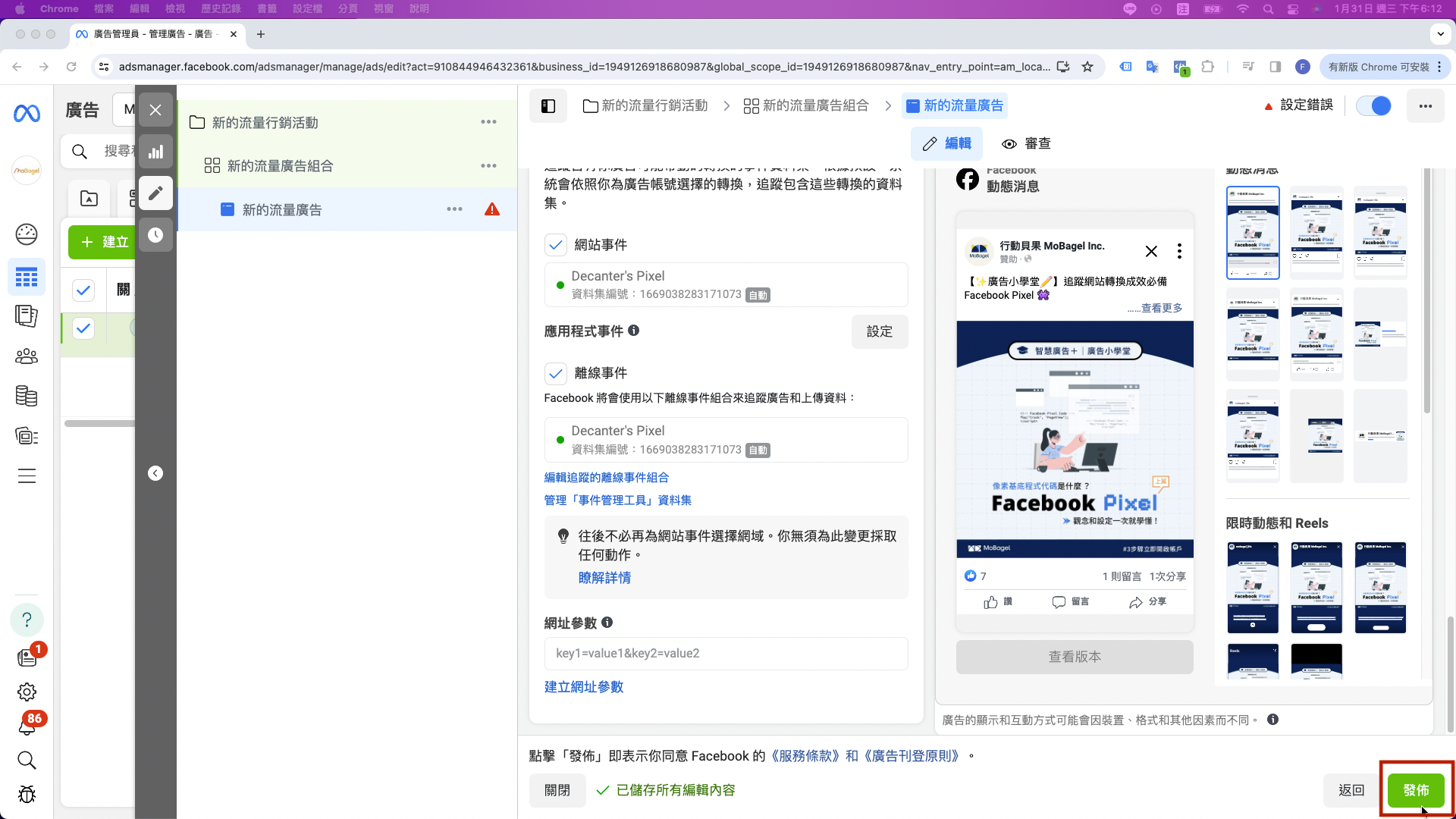Open account overview gauge icon
The image size is (1456, 819).
coord(27,234)
